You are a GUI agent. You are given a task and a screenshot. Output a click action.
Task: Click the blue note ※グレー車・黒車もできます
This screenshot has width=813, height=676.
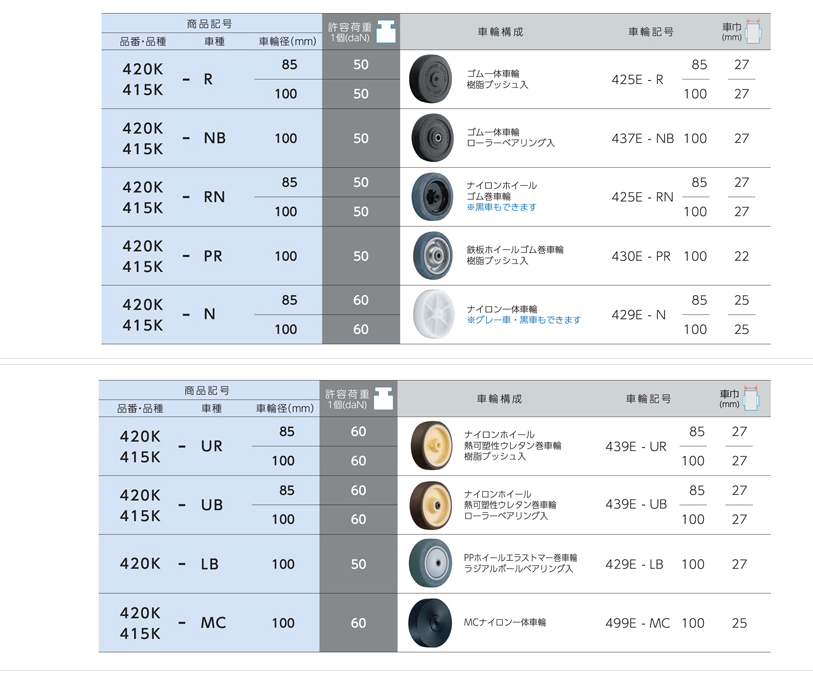tap(524, 320)
